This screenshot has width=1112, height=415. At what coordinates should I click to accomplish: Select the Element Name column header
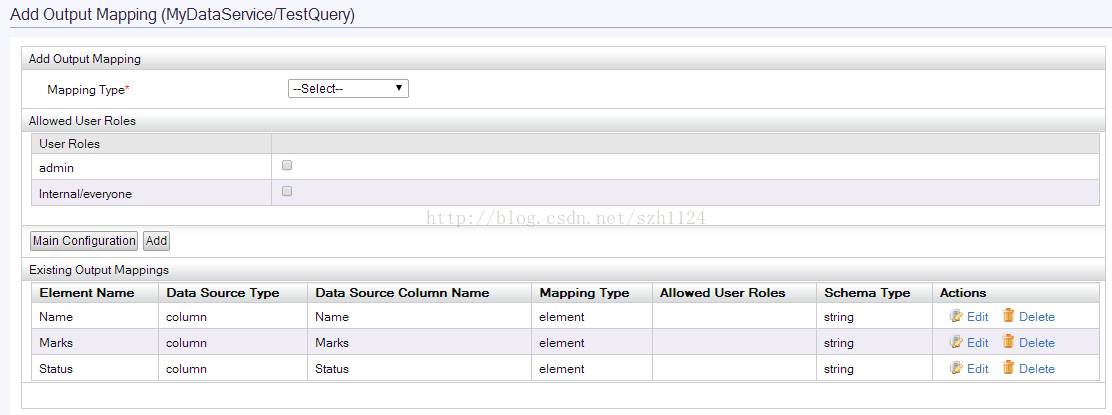click(x=84, y=293)
